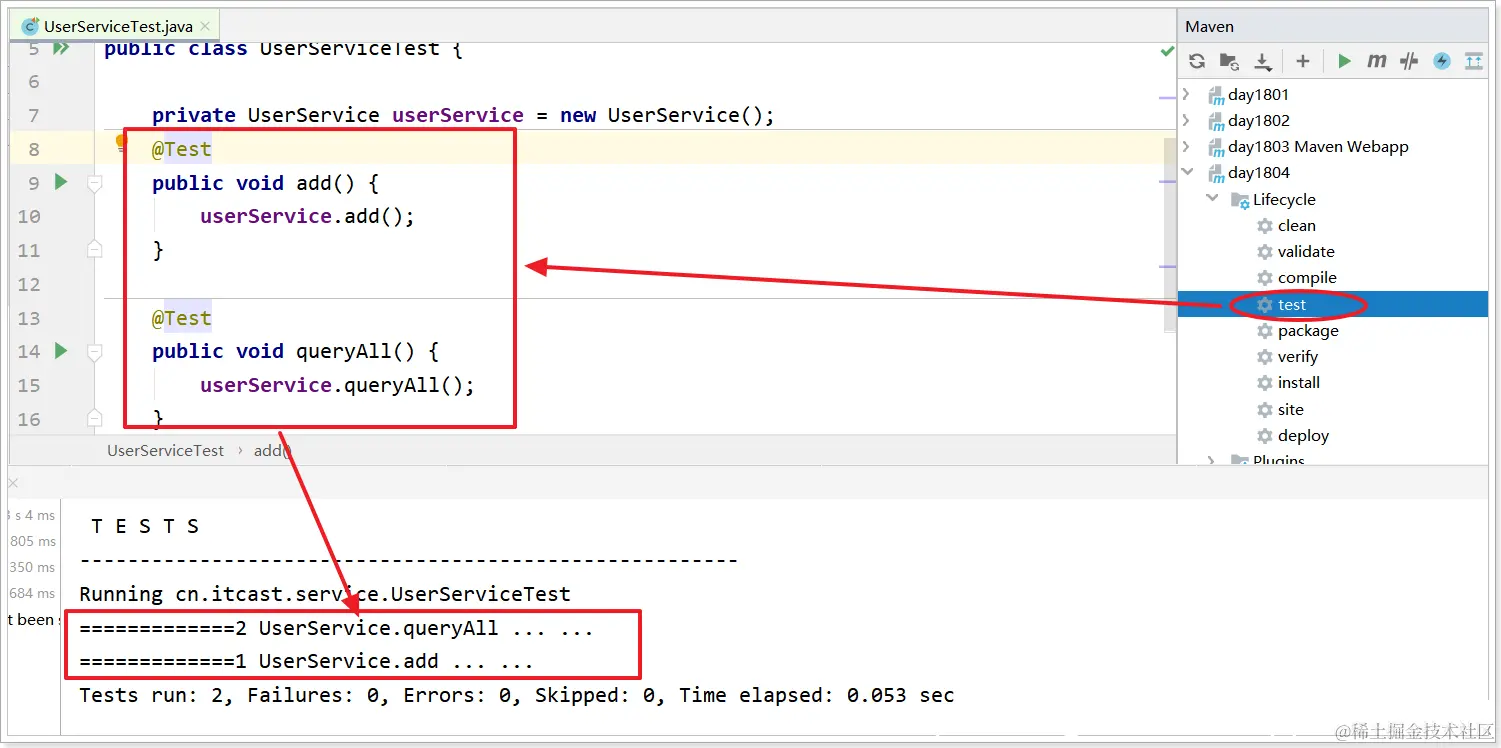Fold the queryAll() method at line 14
Screen dimensions: 1501x748
click(x=95, y=352)
